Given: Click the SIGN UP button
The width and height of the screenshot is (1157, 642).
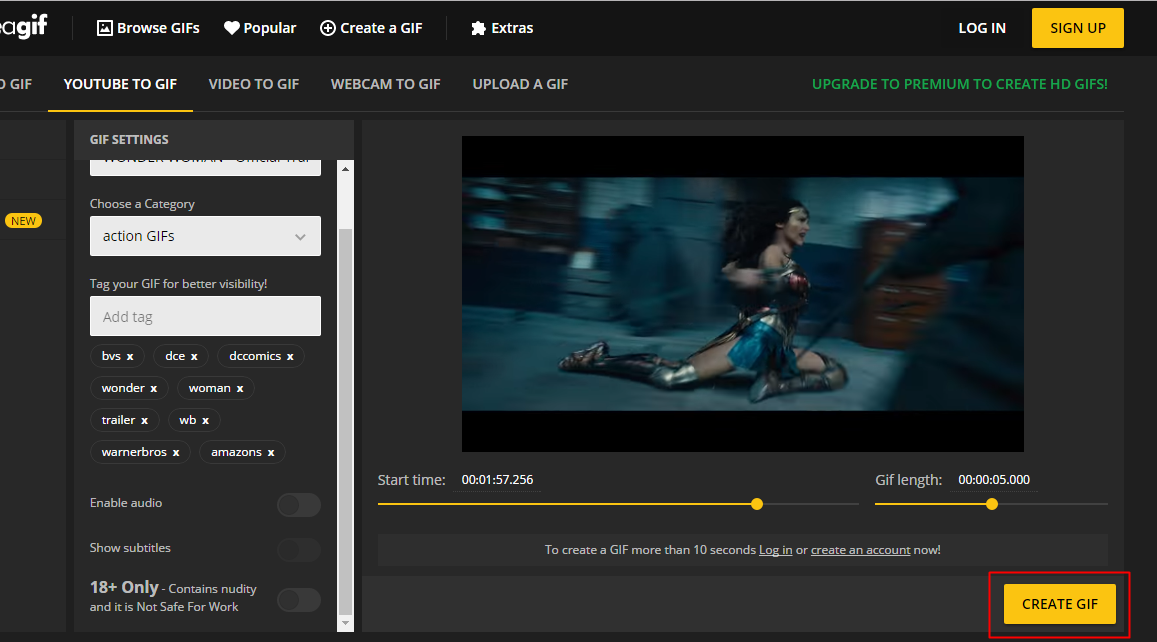Looking at the screenshot, I should 1078,28.
